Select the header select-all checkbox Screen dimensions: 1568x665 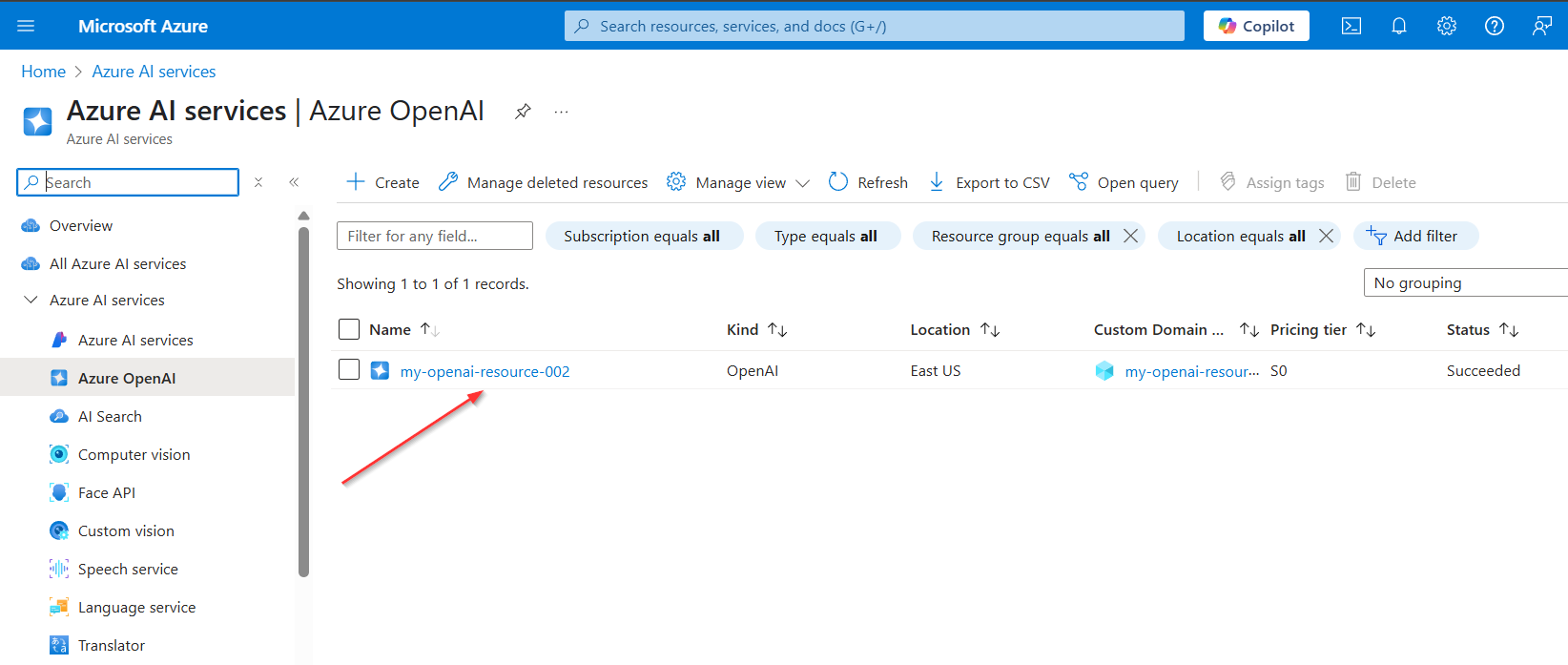349,329
